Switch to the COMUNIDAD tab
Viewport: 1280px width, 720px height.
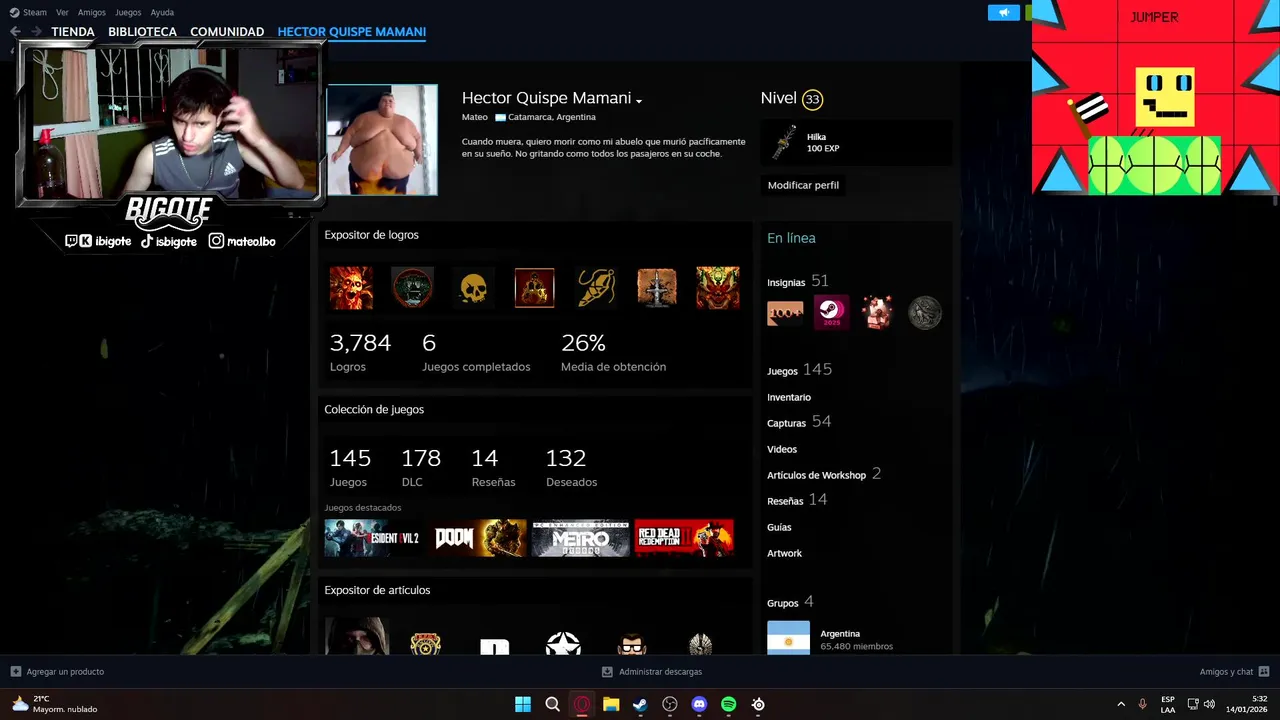pos(227,32)
